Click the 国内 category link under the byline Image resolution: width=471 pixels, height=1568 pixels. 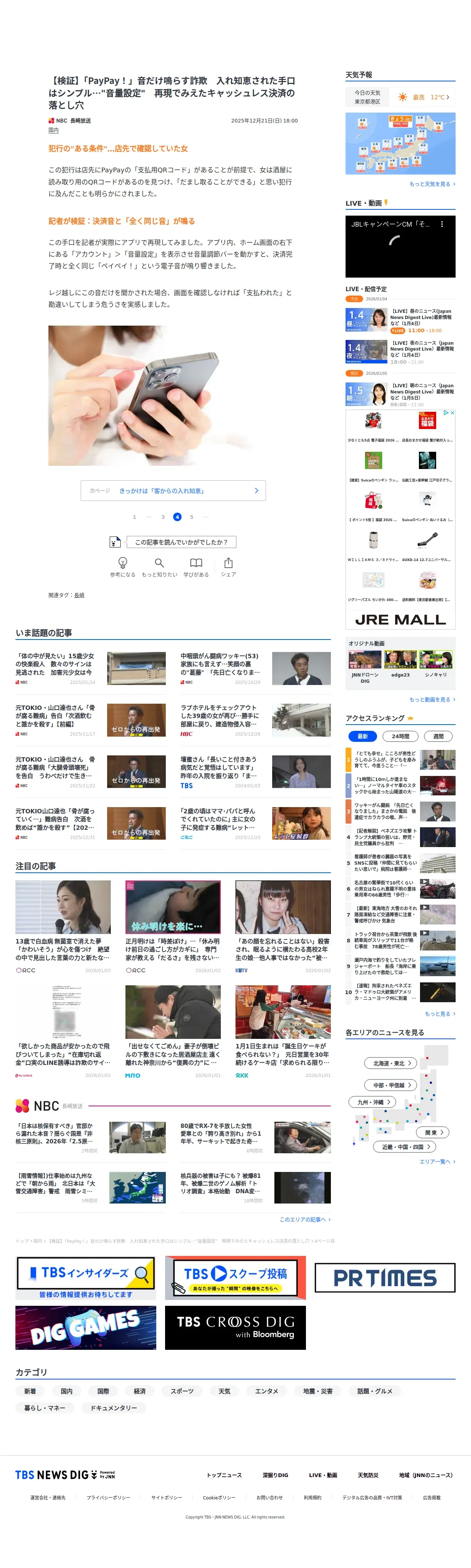coord(54,130)
